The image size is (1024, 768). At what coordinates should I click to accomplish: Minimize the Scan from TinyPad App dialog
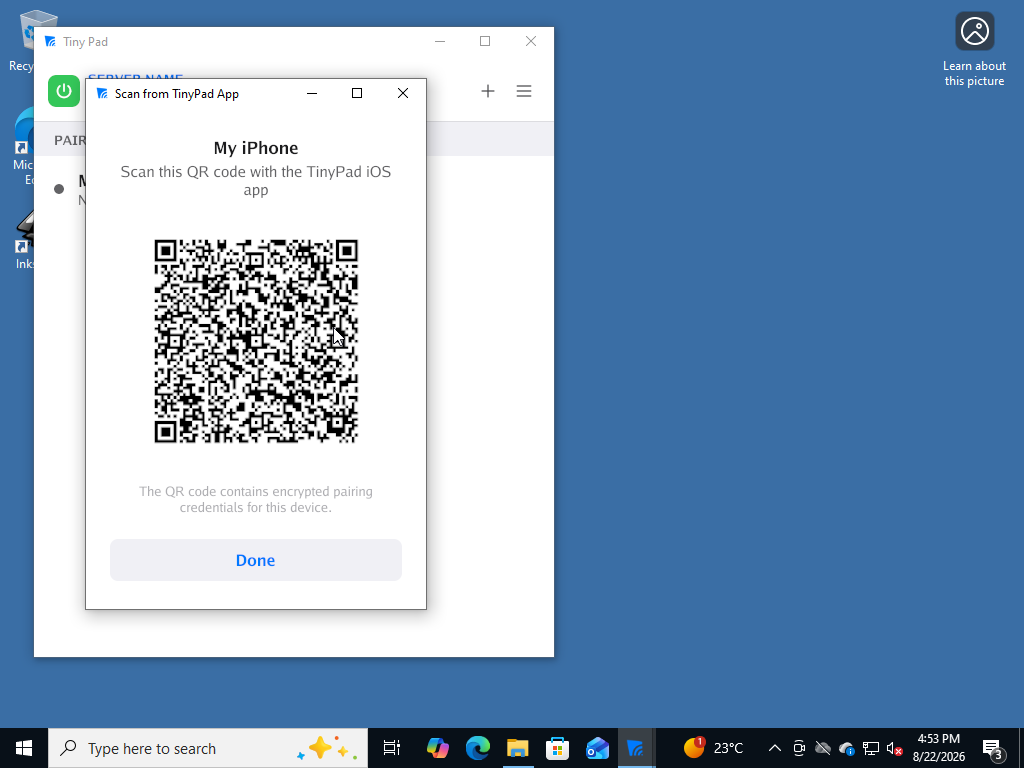(x=312, y=93)
